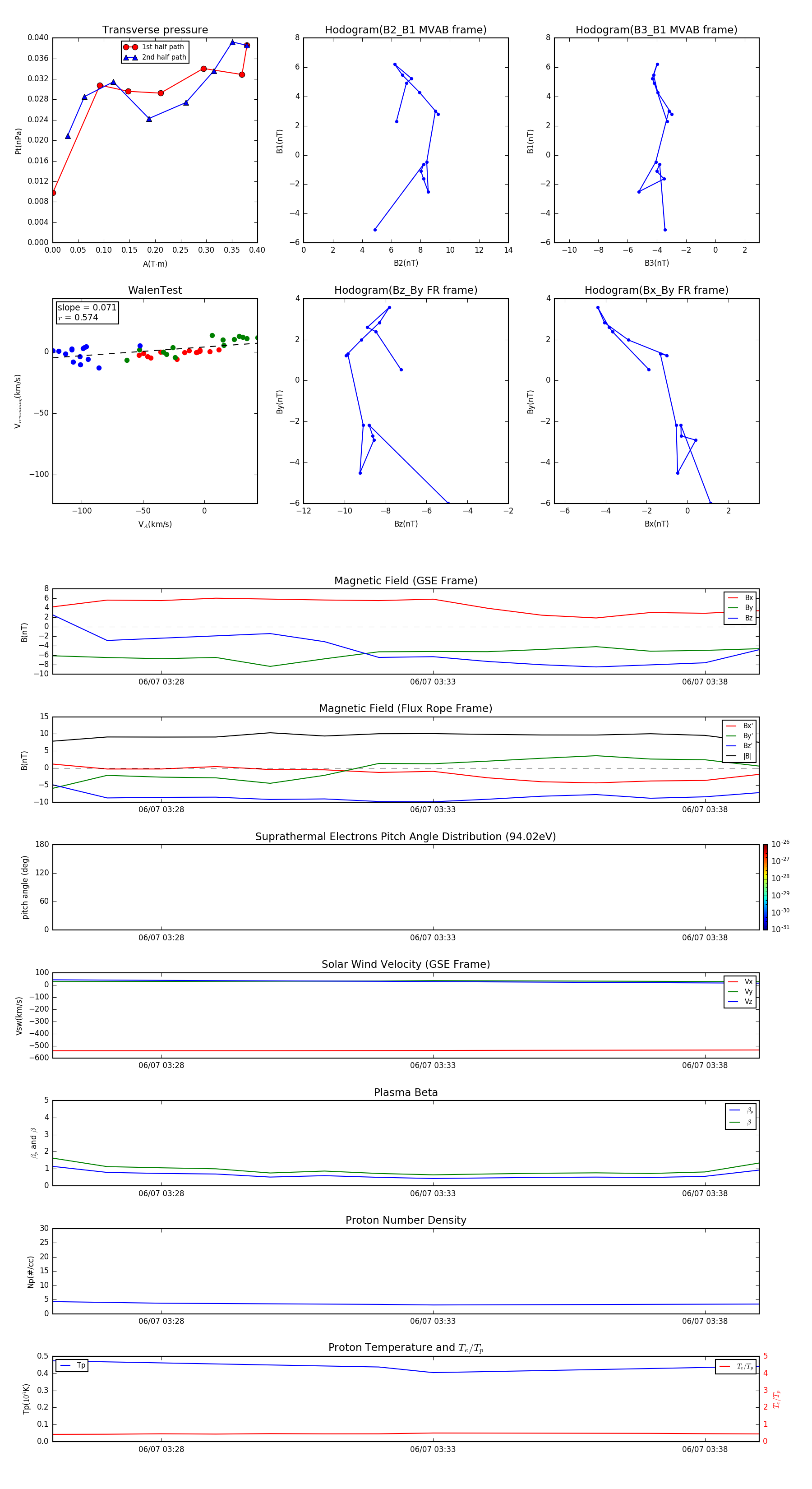The height and width of the screenshot is (1489, 812).
Task: Select the By' entry in flux rope legend
Action: (x=740, y=736)
